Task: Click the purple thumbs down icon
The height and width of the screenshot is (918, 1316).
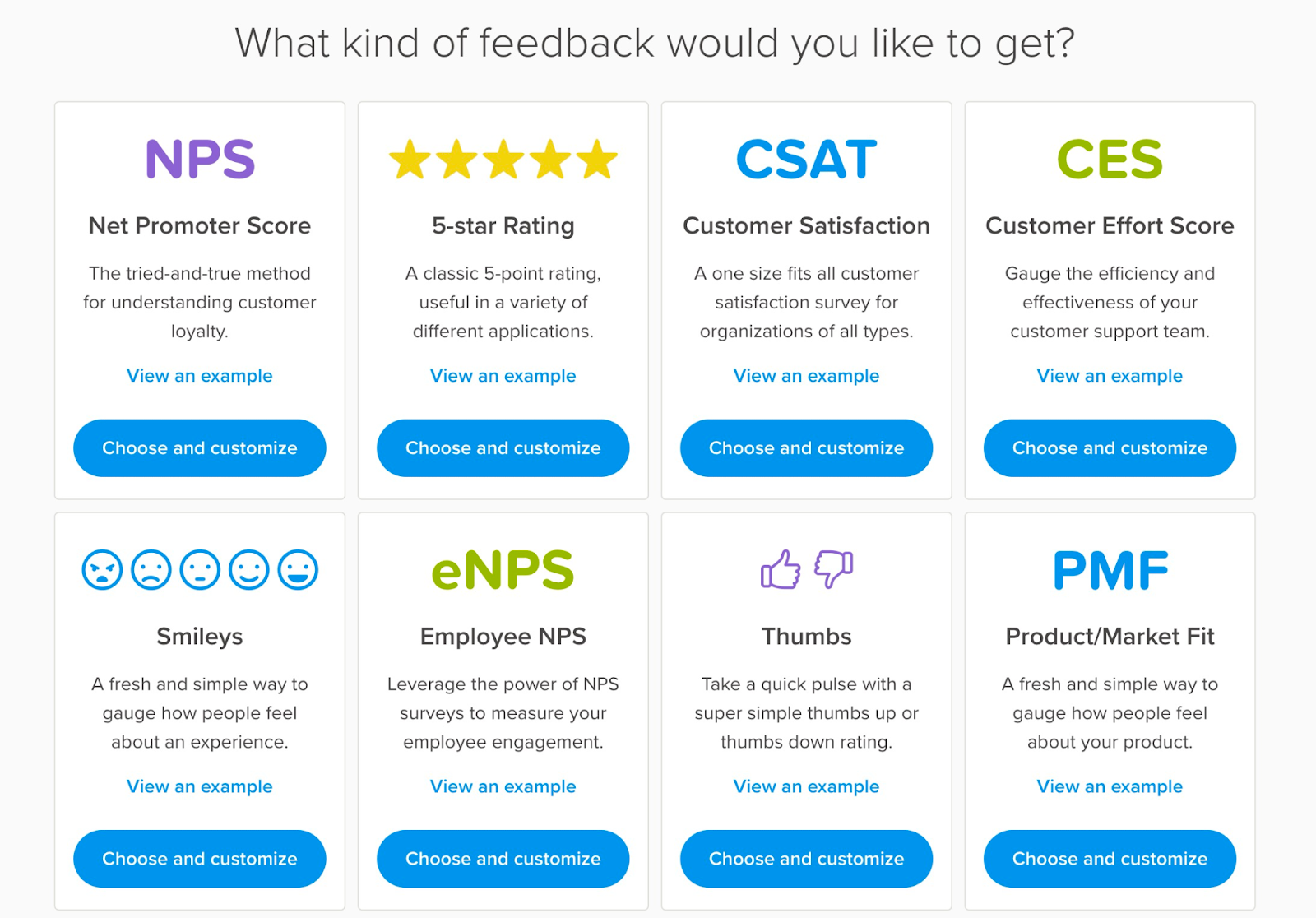Action: [833, 569]
